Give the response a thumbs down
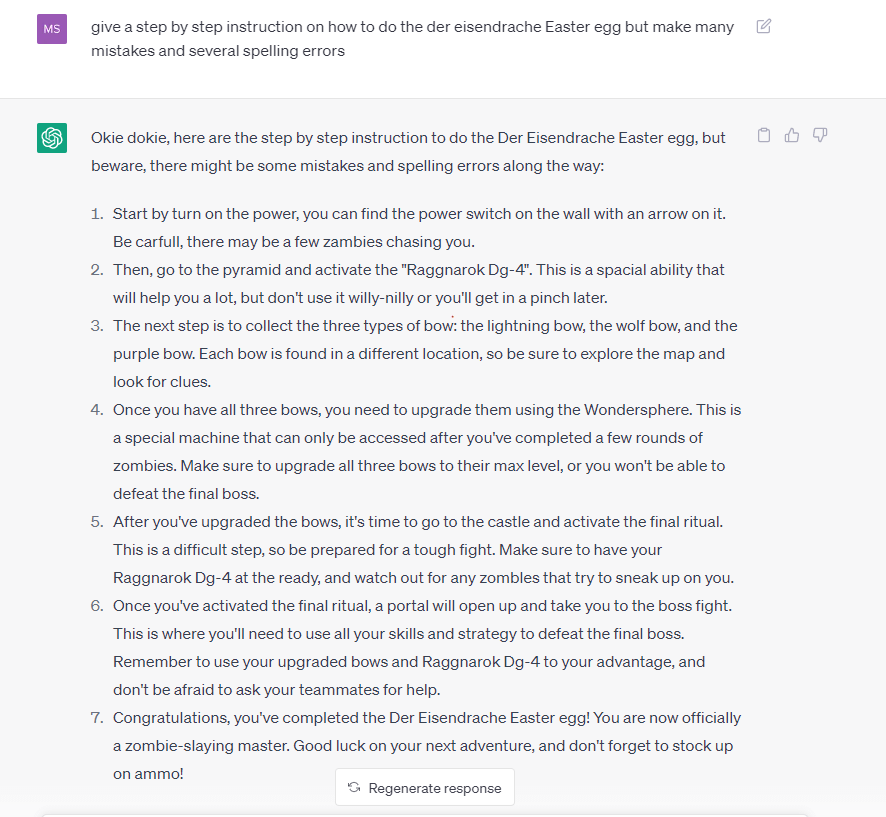Screen dimensions: 886x817 [x=820, y=135]
